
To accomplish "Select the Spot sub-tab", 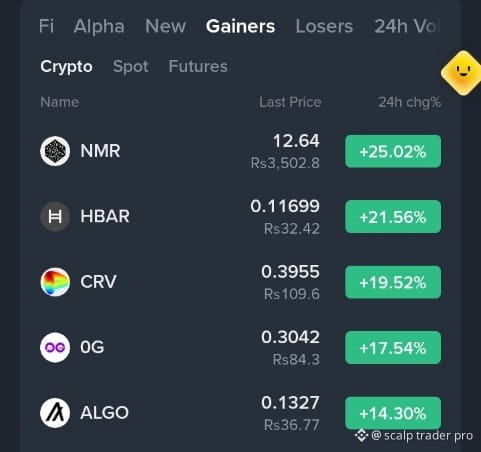I will coord(131,66).
